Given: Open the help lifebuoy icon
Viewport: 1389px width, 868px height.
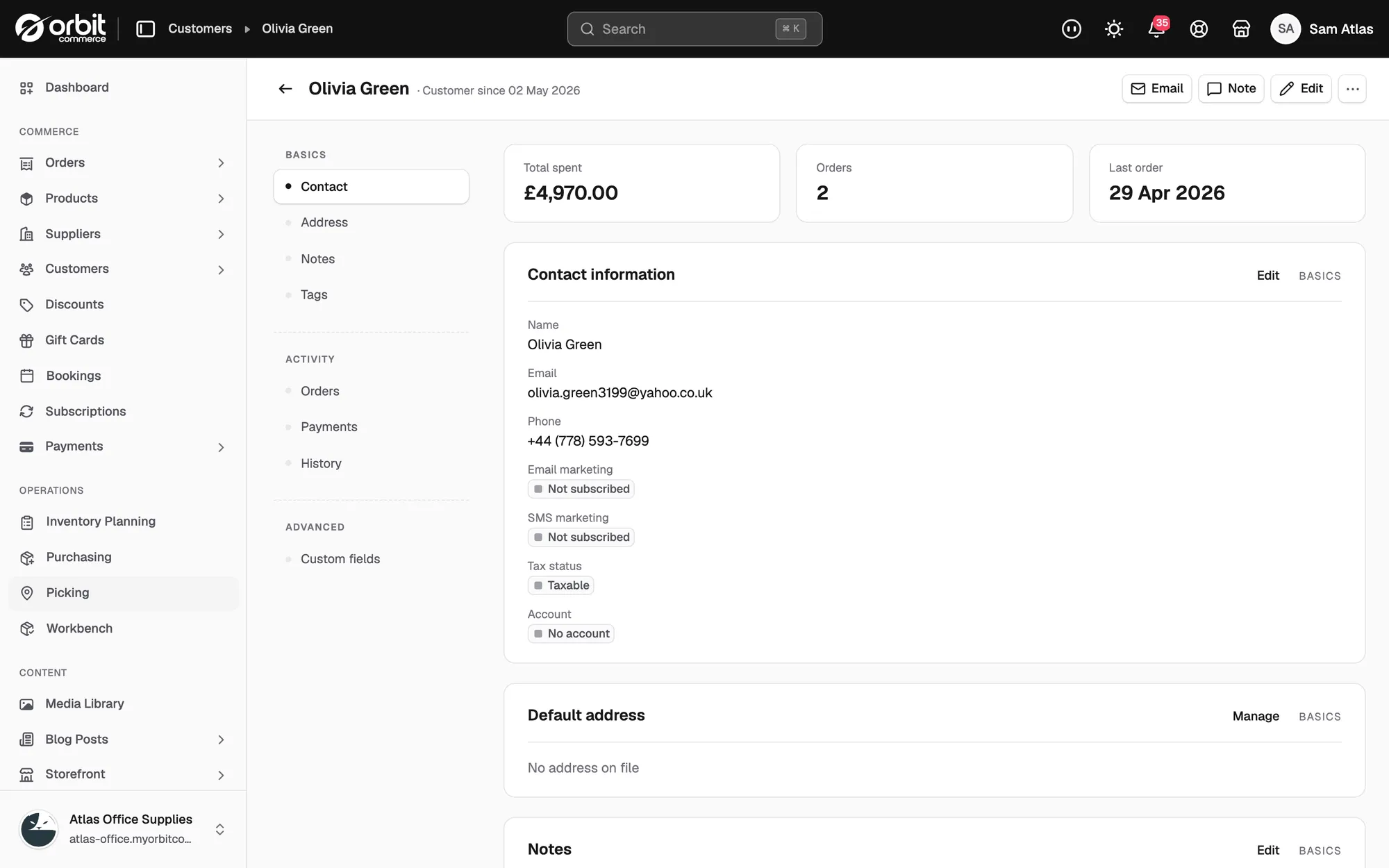Looking at the screenshot, I should point(1199,28).
